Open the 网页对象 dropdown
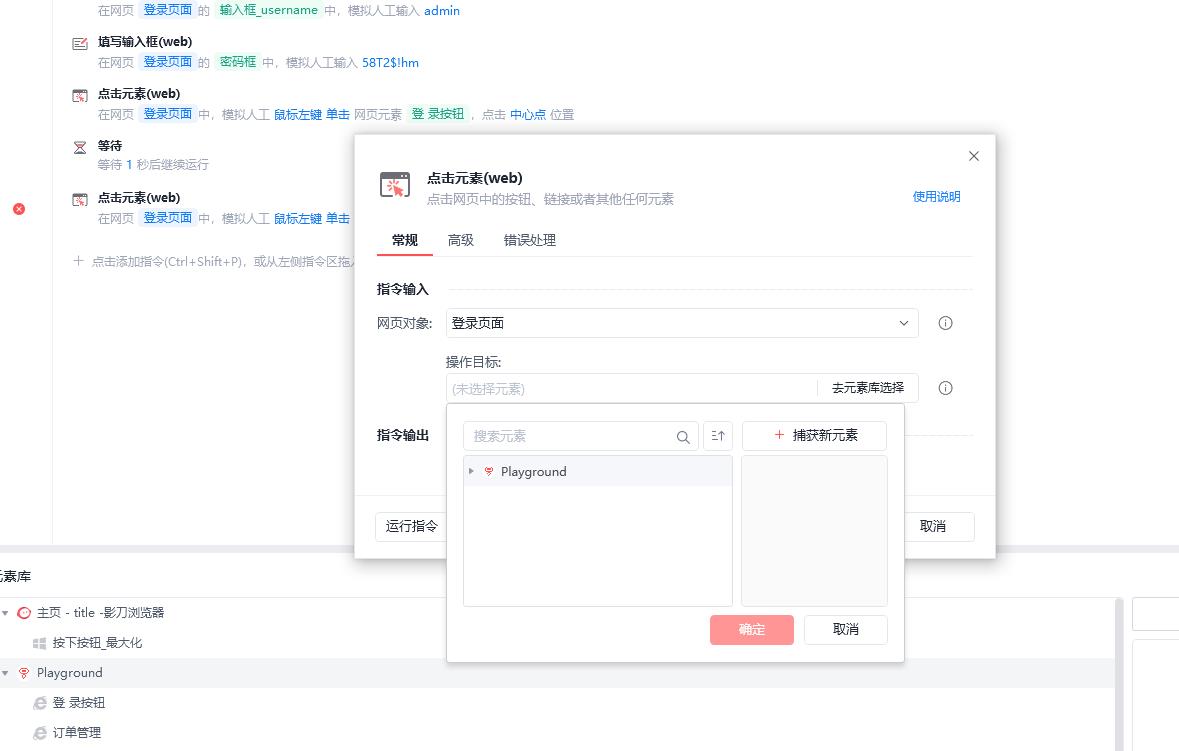This screenshot has height=751, width=1179. [x=682, y=323]
